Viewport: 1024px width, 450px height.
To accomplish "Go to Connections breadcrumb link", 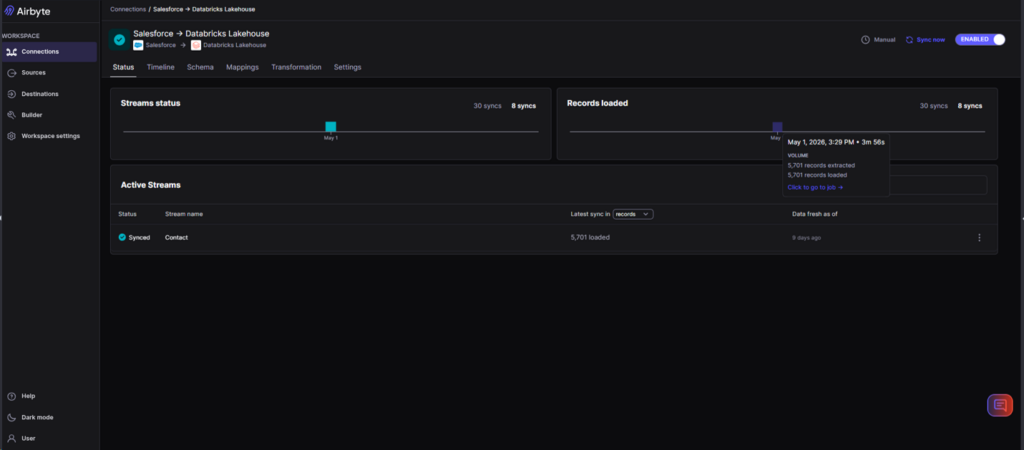I will 128,9.
